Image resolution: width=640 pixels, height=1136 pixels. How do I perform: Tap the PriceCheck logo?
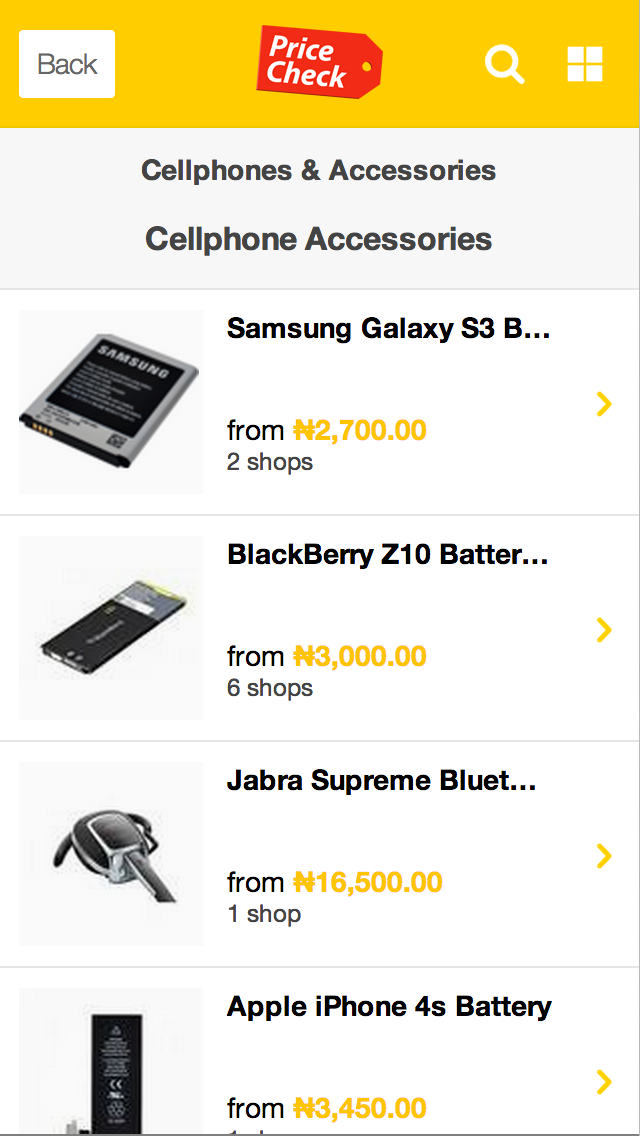pyautogui.click(x=319, y=63)
